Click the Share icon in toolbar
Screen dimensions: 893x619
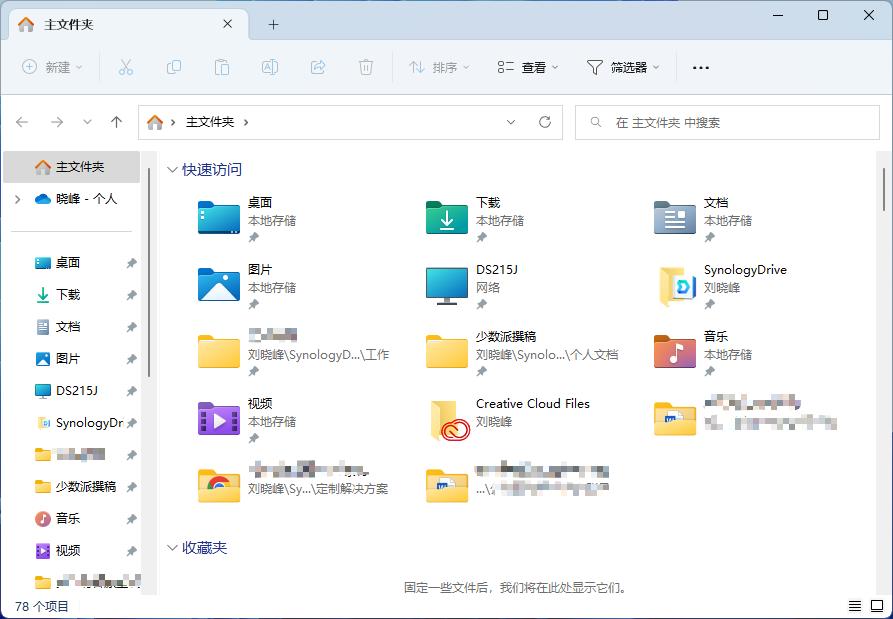pyautogui.click(x=318, y=67)
